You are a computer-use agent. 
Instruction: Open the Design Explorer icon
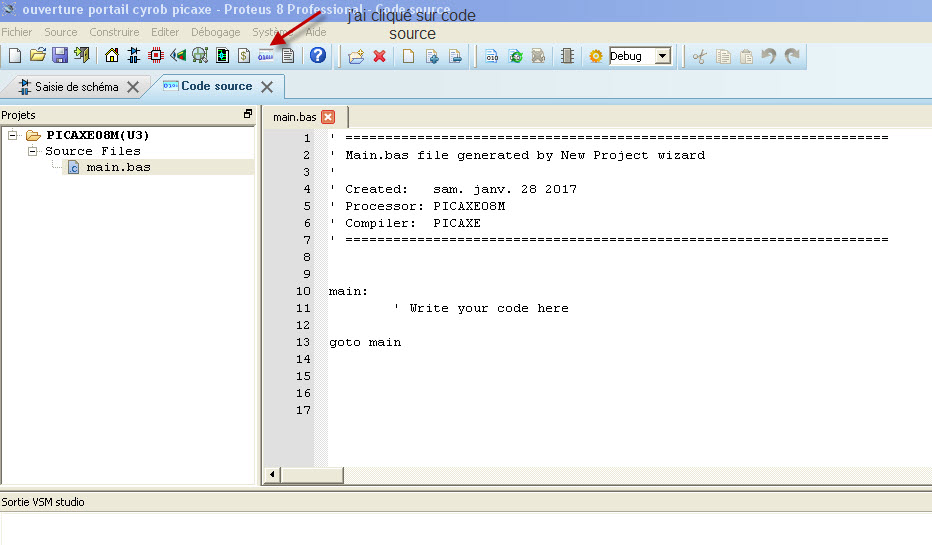point(222,56)
